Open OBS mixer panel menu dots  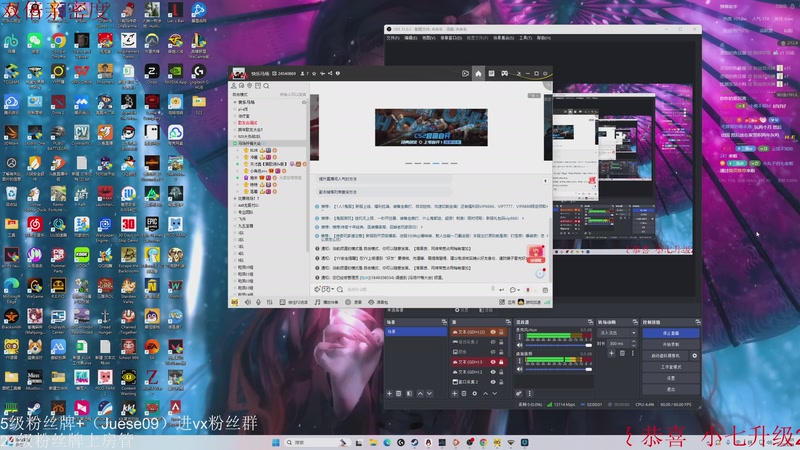pos(530,393)
